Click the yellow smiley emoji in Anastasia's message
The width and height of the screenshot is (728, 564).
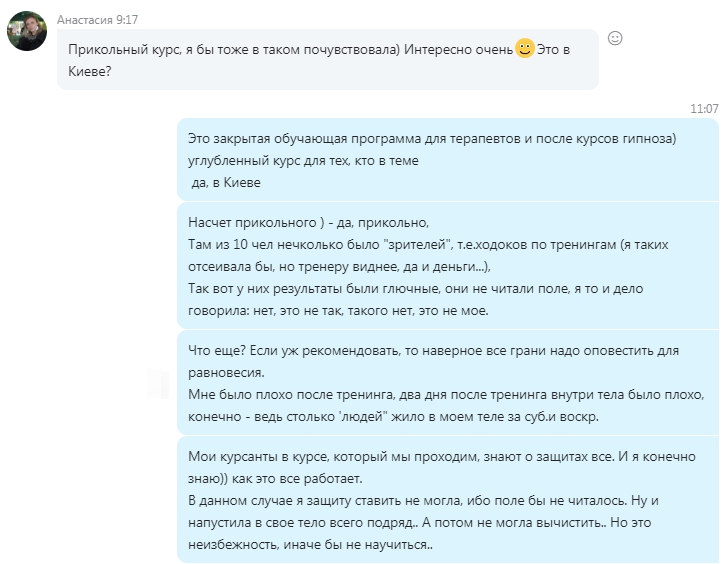pos(524,49)
